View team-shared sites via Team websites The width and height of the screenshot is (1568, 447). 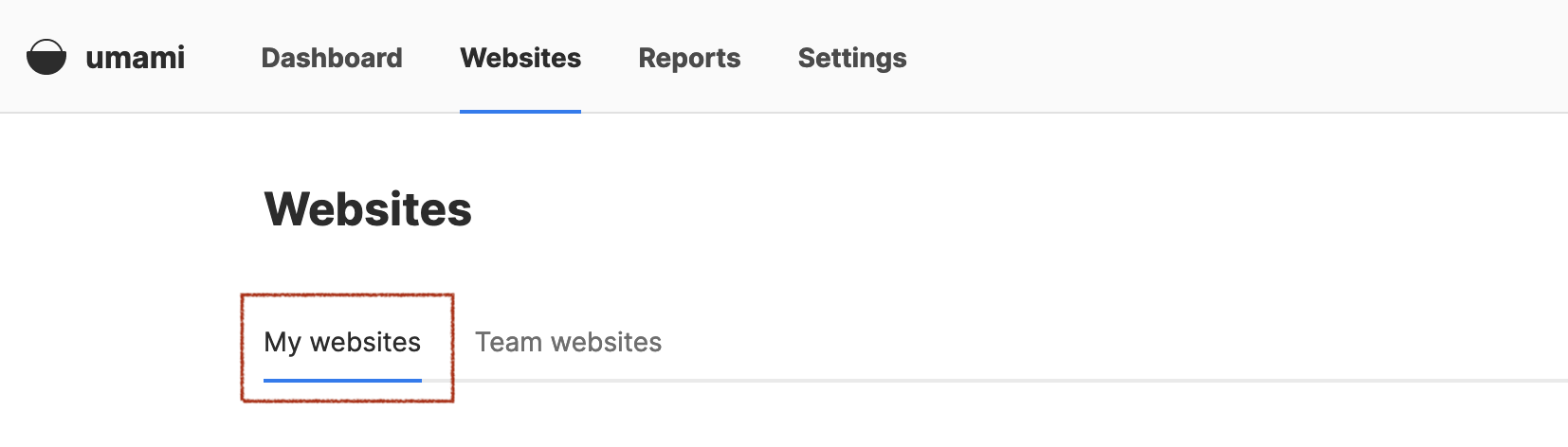pyautogui.click(x=568, y=342)
